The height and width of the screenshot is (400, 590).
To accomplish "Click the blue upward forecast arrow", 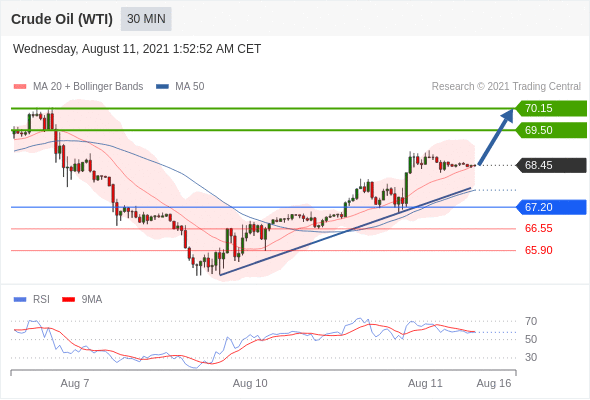I will 496,137.
